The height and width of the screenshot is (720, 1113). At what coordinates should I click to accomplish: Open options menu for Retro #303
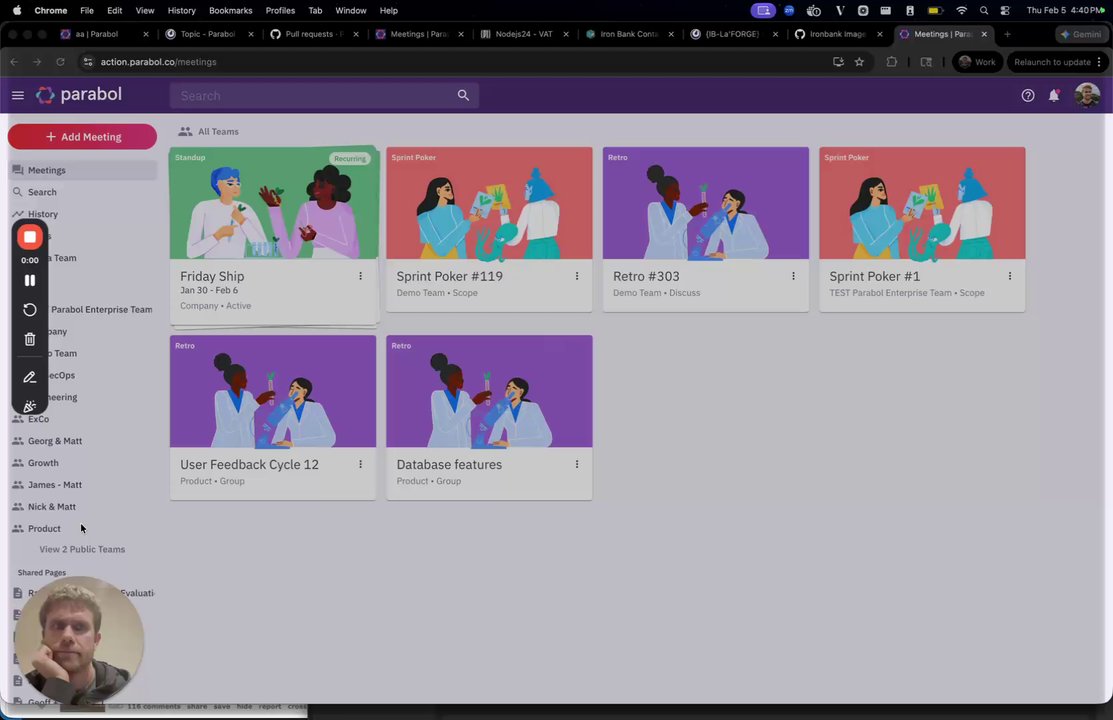click(793, 276)
